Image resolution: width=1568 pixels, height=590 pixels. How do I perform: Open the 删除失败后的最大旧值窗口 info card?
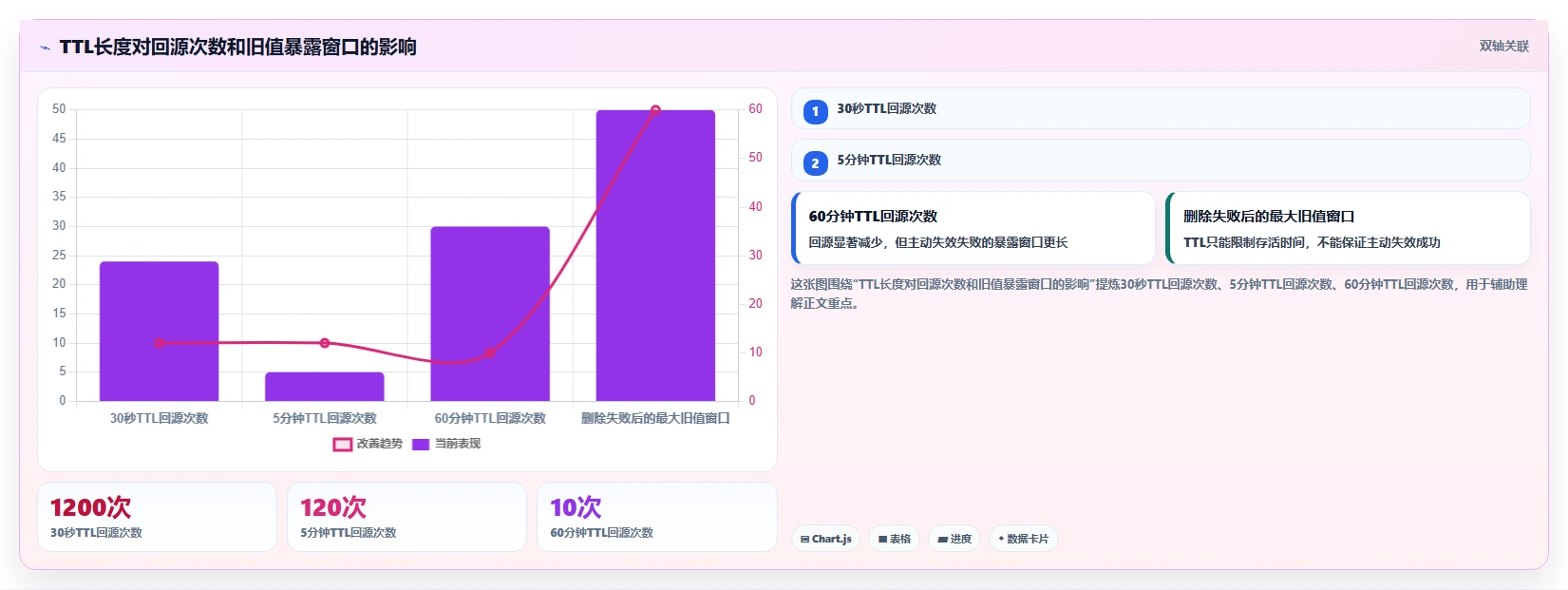tap(1348, 228)
